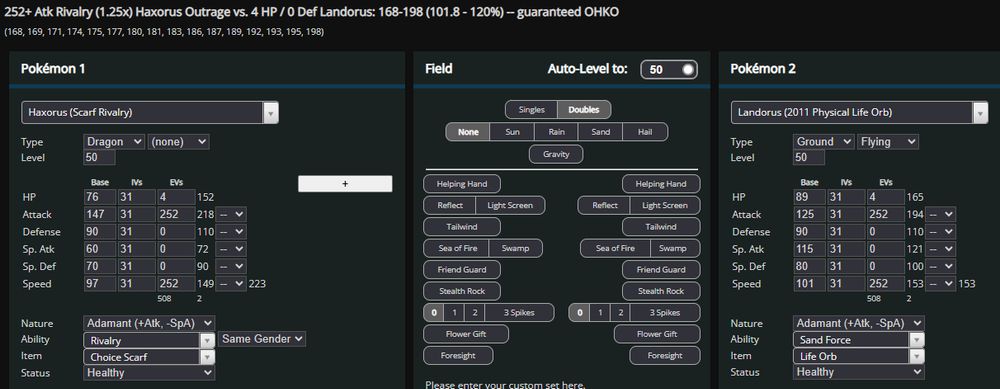1000x389 pixels.
Task: Enable Tailwind for Pokémon 2 side
Action: [x=661, y=226]
